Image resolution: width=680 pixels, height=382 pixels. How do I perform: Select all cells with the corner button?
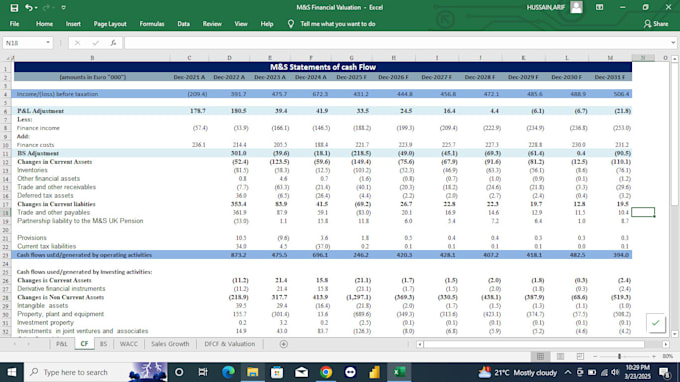click(10, 58)
